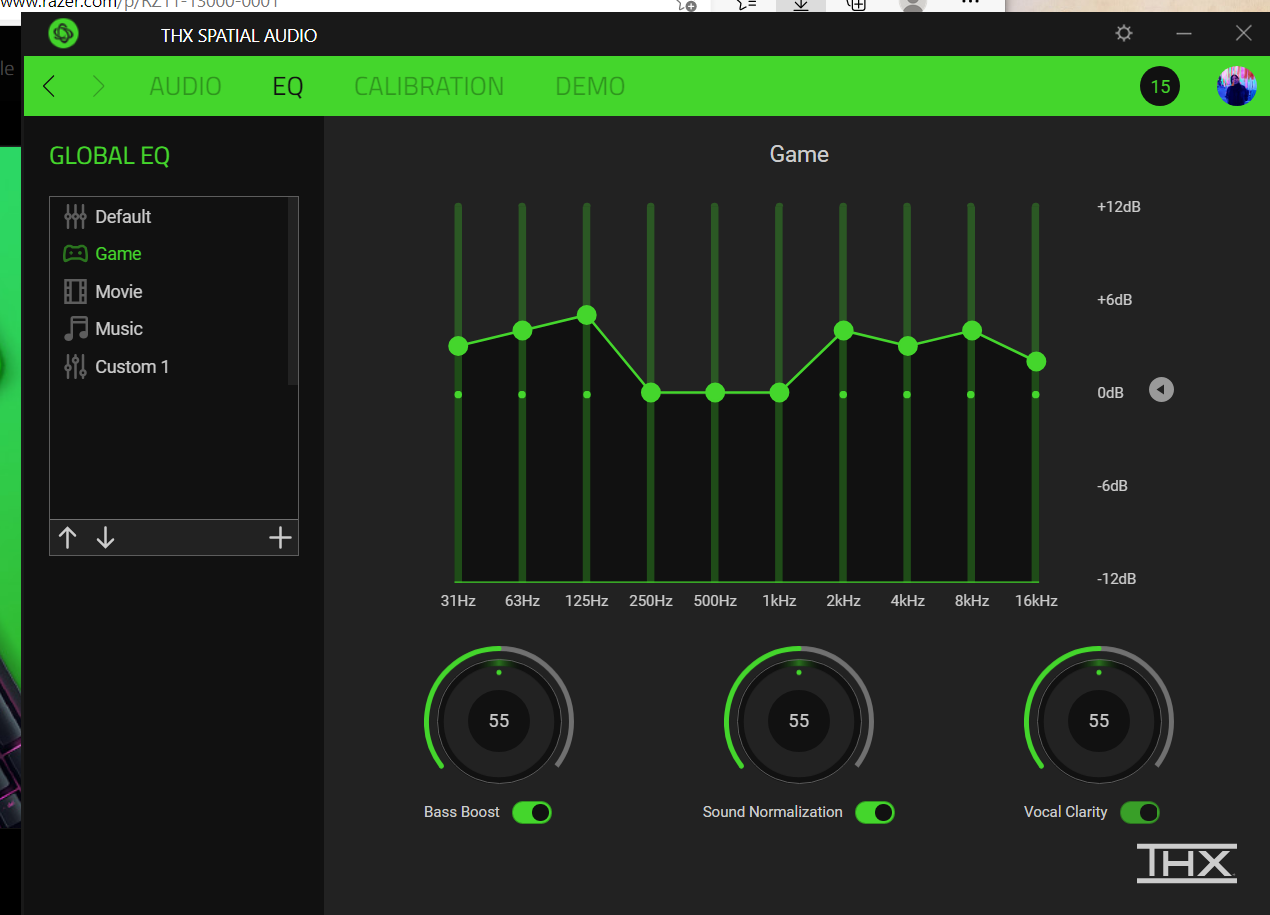Open the user profile avatar
This screenshot has height=915, width=1270.
[x=1237, y=86]
